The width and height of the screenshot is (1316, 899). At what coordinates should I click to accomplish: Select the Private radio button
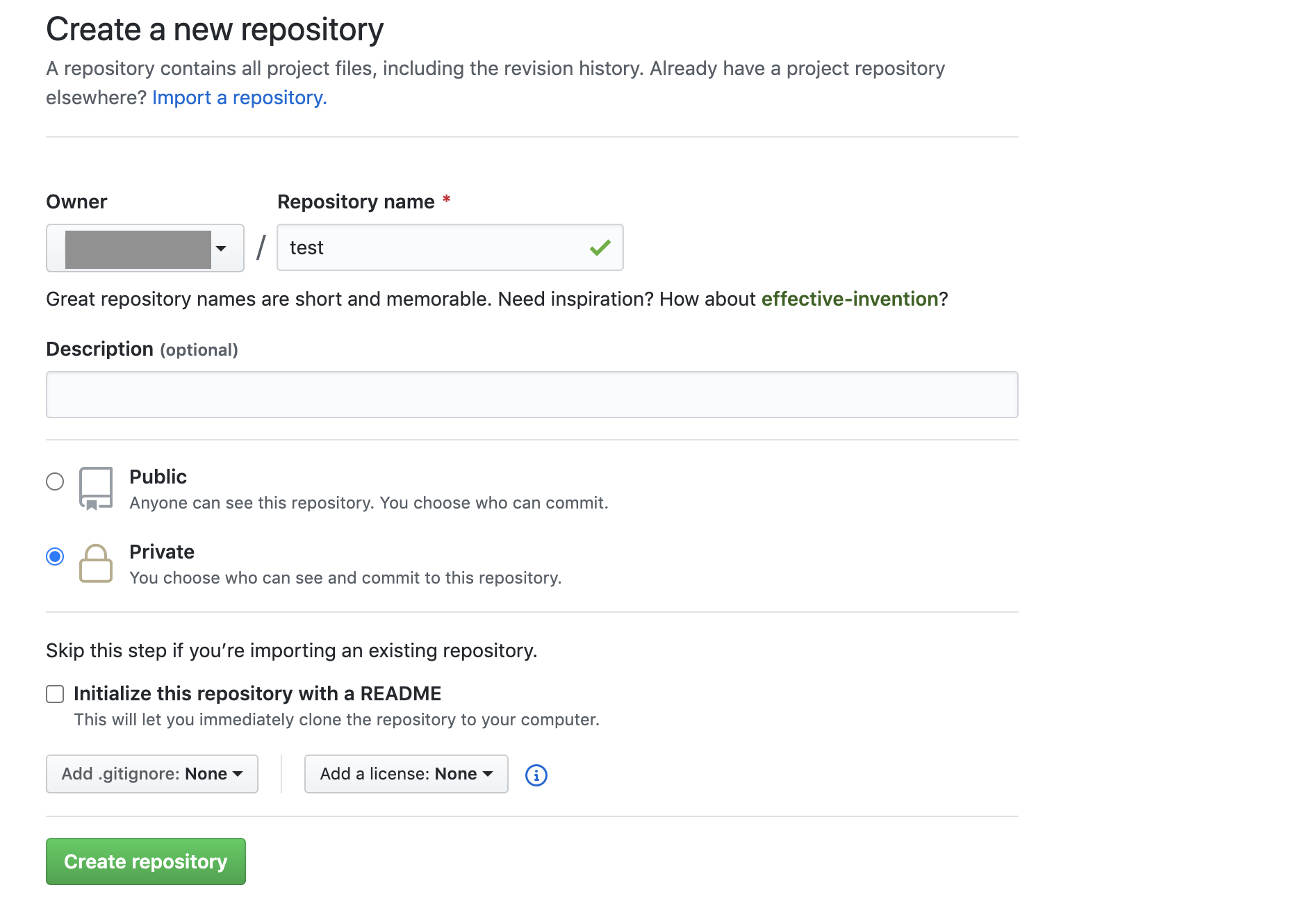tap(55, 556)
